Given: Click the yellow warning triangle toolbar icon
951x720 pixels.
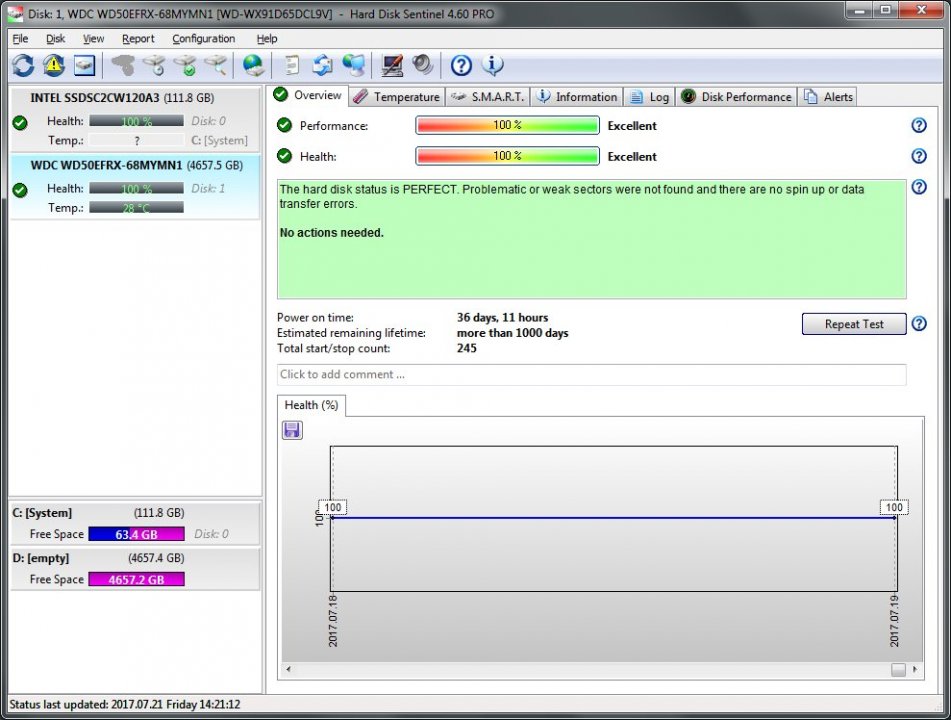Looking at the screenshot, I should (x=53, y=65).
